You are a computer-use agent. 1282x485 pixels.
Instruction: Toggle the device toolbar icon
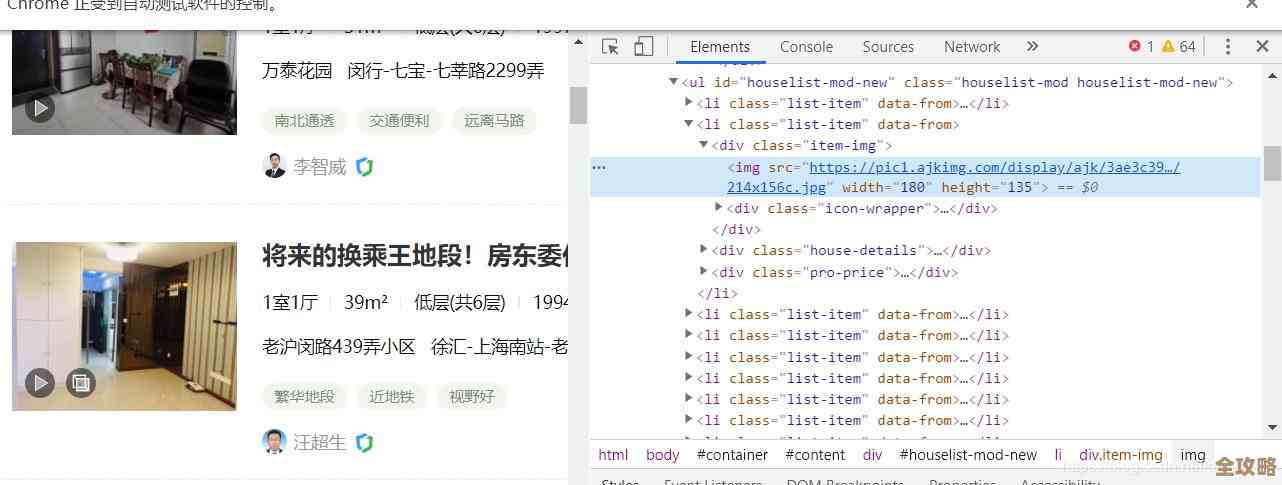pos(644,47)
